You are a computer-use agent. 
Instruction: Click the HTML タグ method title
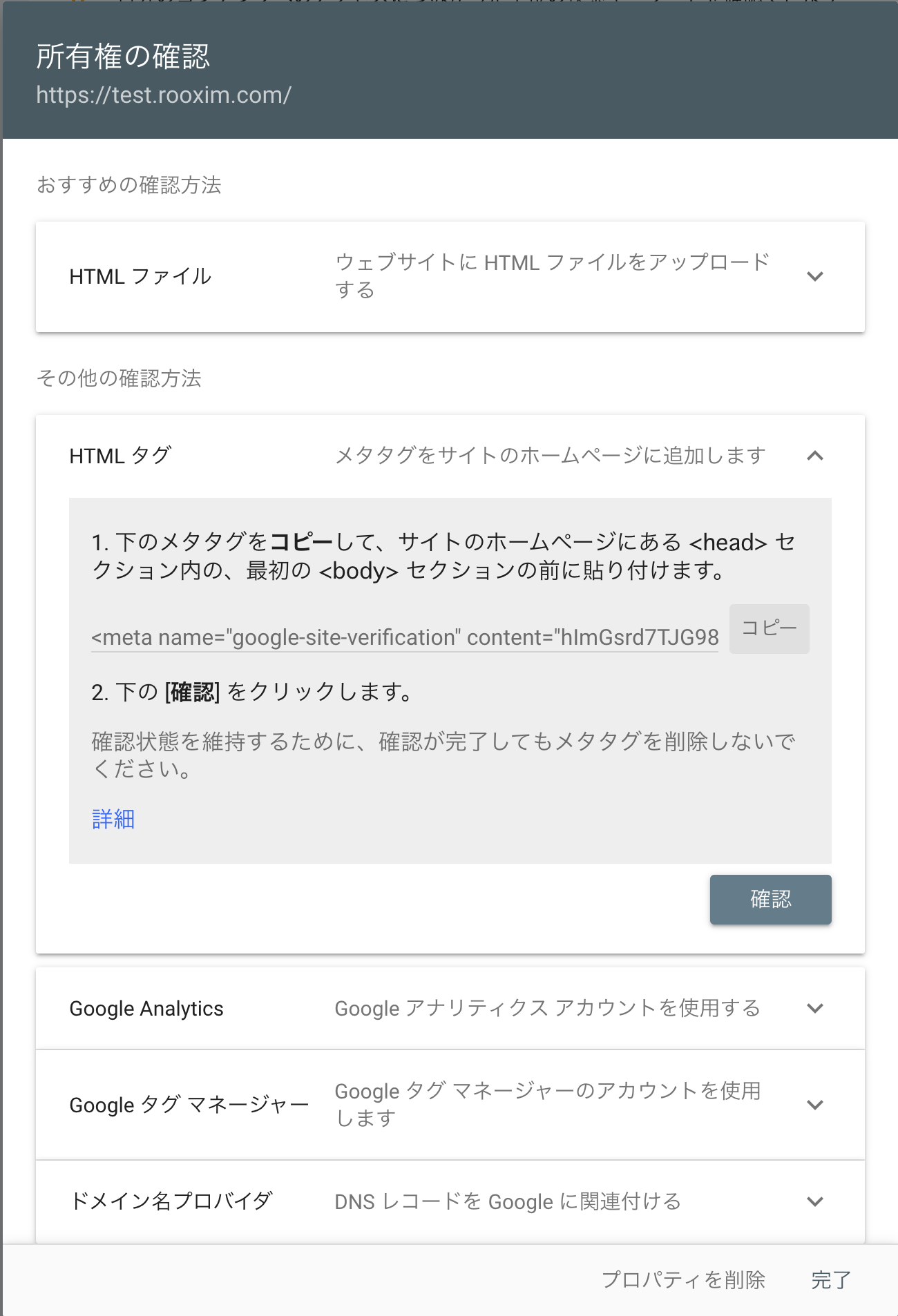point(120,456)
